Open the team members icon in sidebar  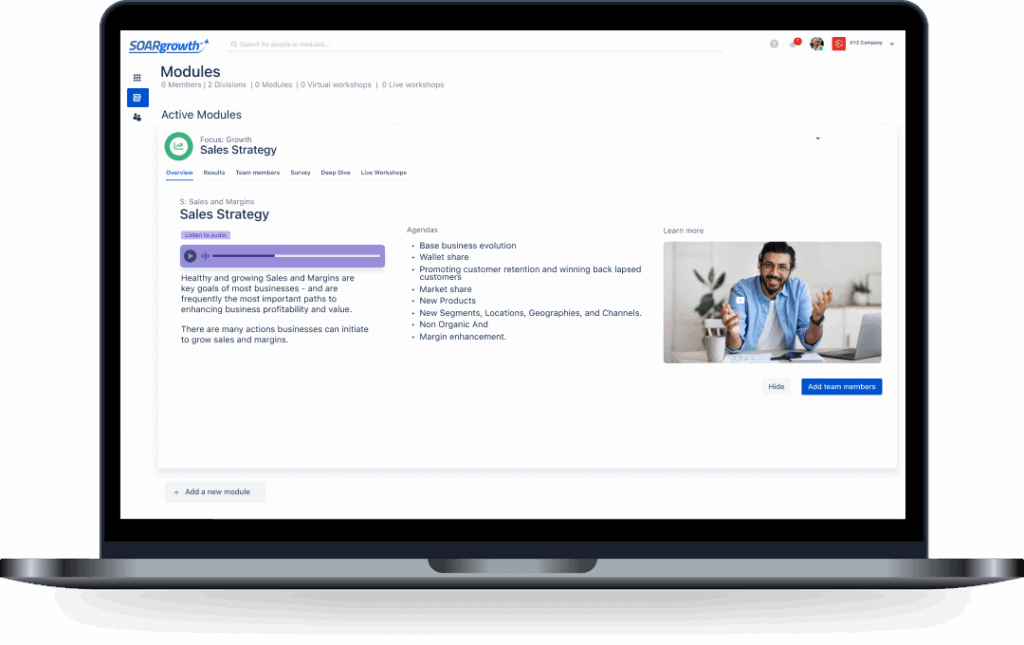pyautogui.click(x=137, y=117)
